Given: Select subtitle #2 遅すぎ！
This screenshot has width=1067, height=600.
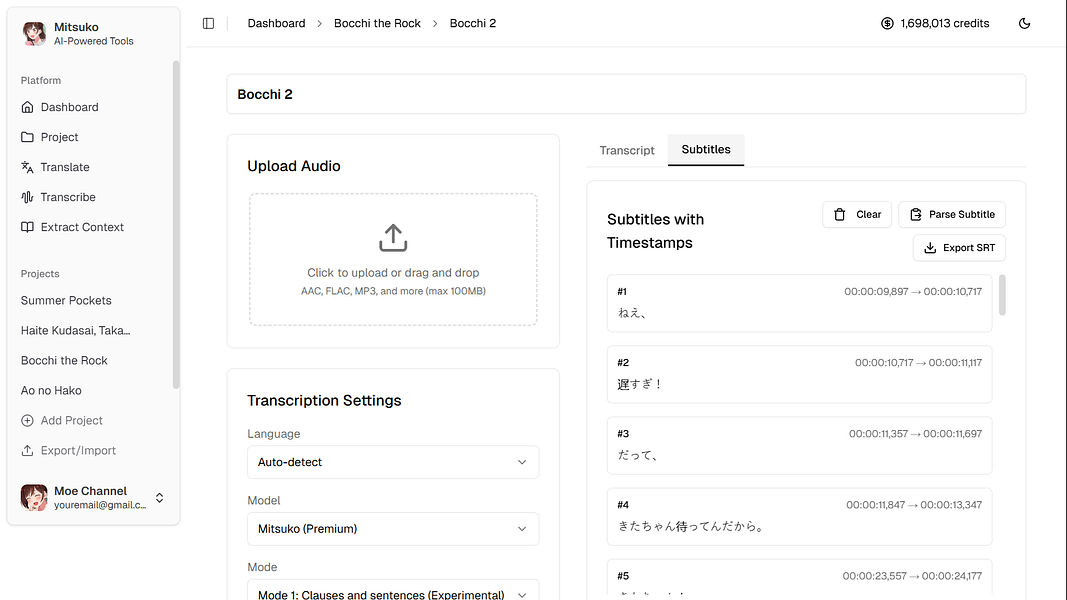Looking at the screenshot, I should (x=800, y=374).
